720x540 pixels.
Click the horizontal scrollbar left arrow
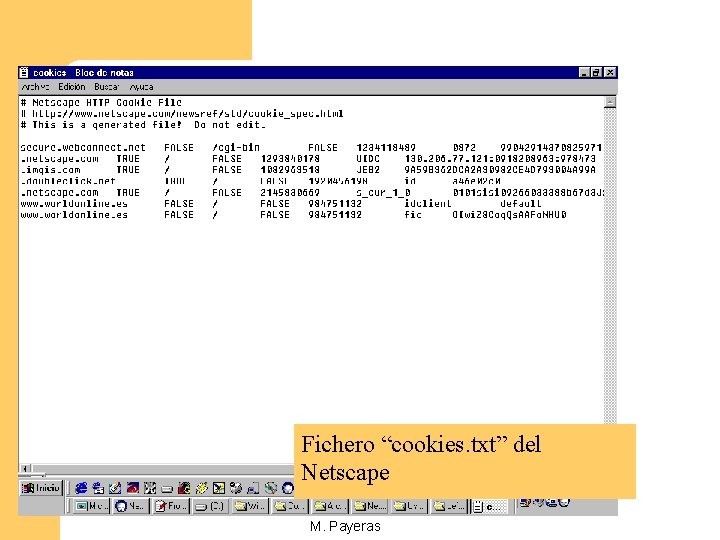25,468
